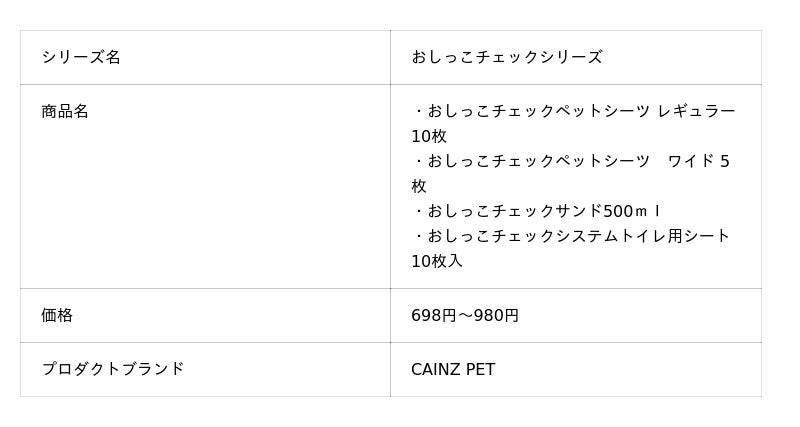This screenshot has height=427, width=800.
Task: Click the lone 枚 character below the Wide line
Action: pos(419,186)
